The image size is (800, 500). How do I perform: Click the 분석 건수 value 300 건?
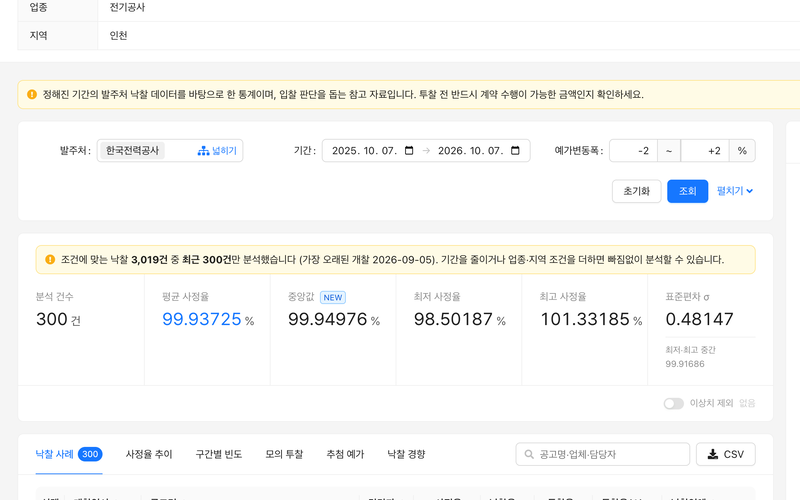(58, 319)
